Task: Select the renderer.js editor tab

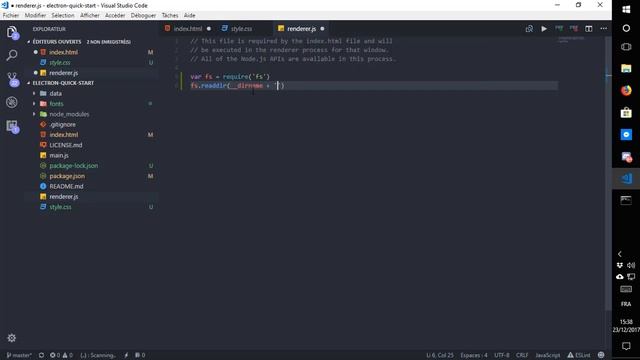Action: pyautogui.click(x=301, y=29)
